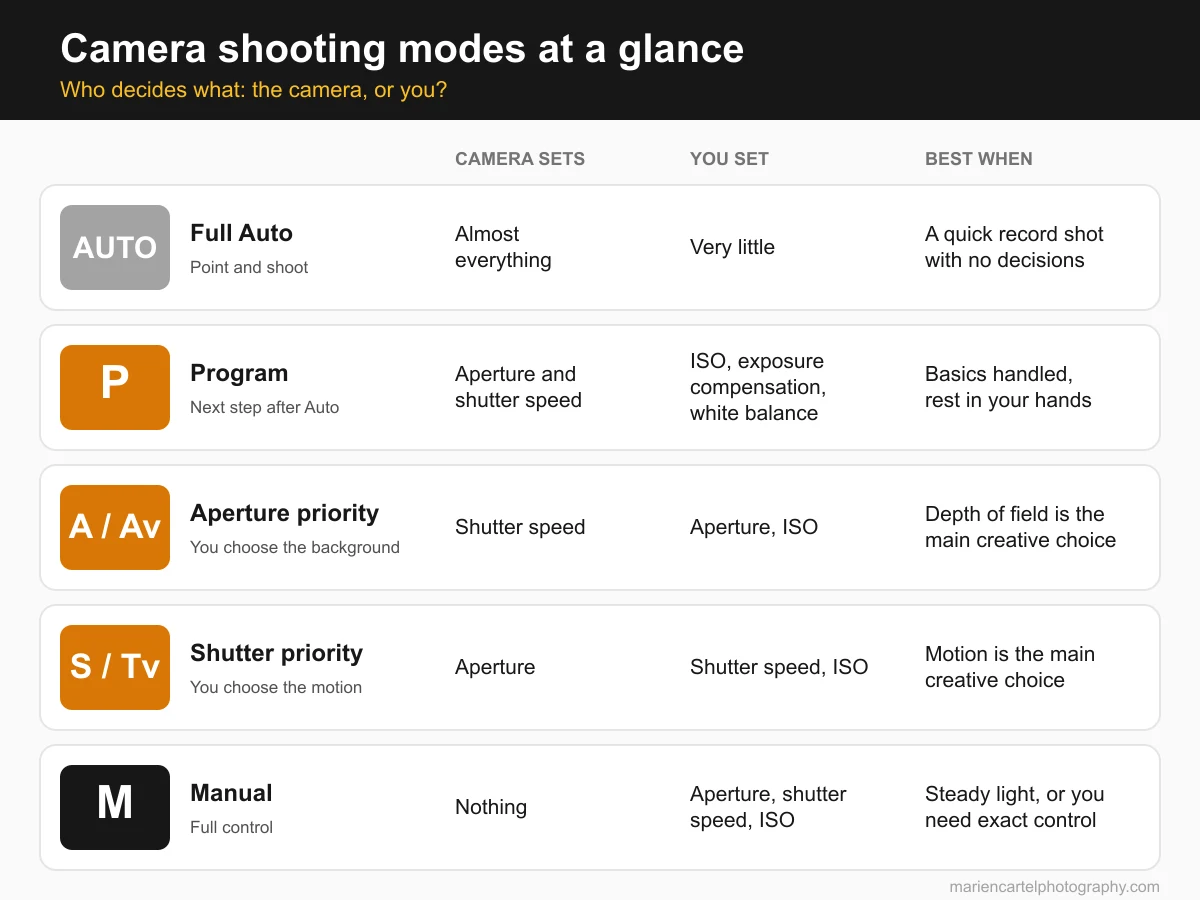This screenshot has height=900, width=1200.
Task: Click the 'BEST WHEN' column header
Action: pos(979,159)
